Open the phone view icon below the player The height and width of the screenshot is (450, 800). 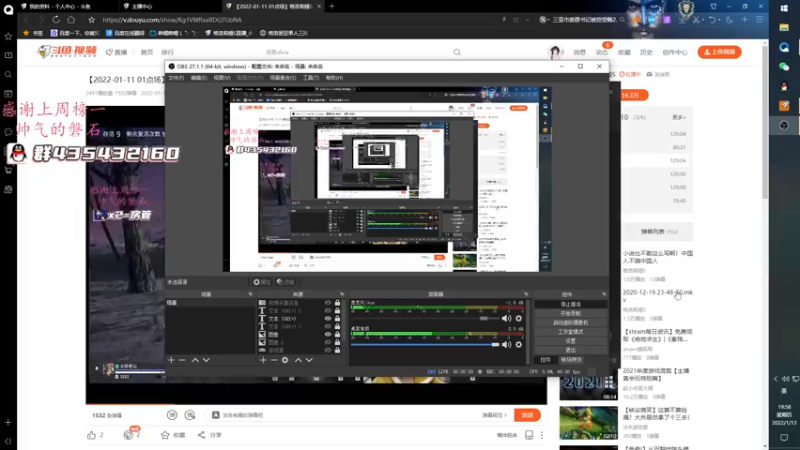point(529,435)
